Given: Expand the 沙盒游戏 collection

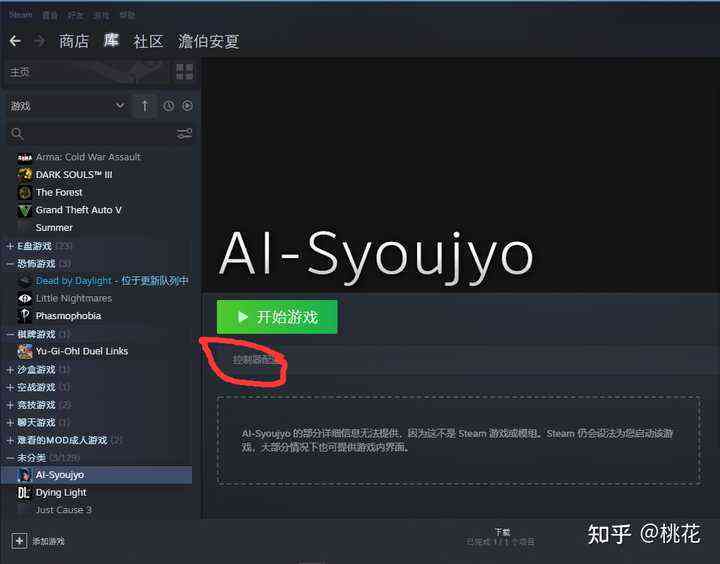Looking at the screenshot, I should coord(10,370).
